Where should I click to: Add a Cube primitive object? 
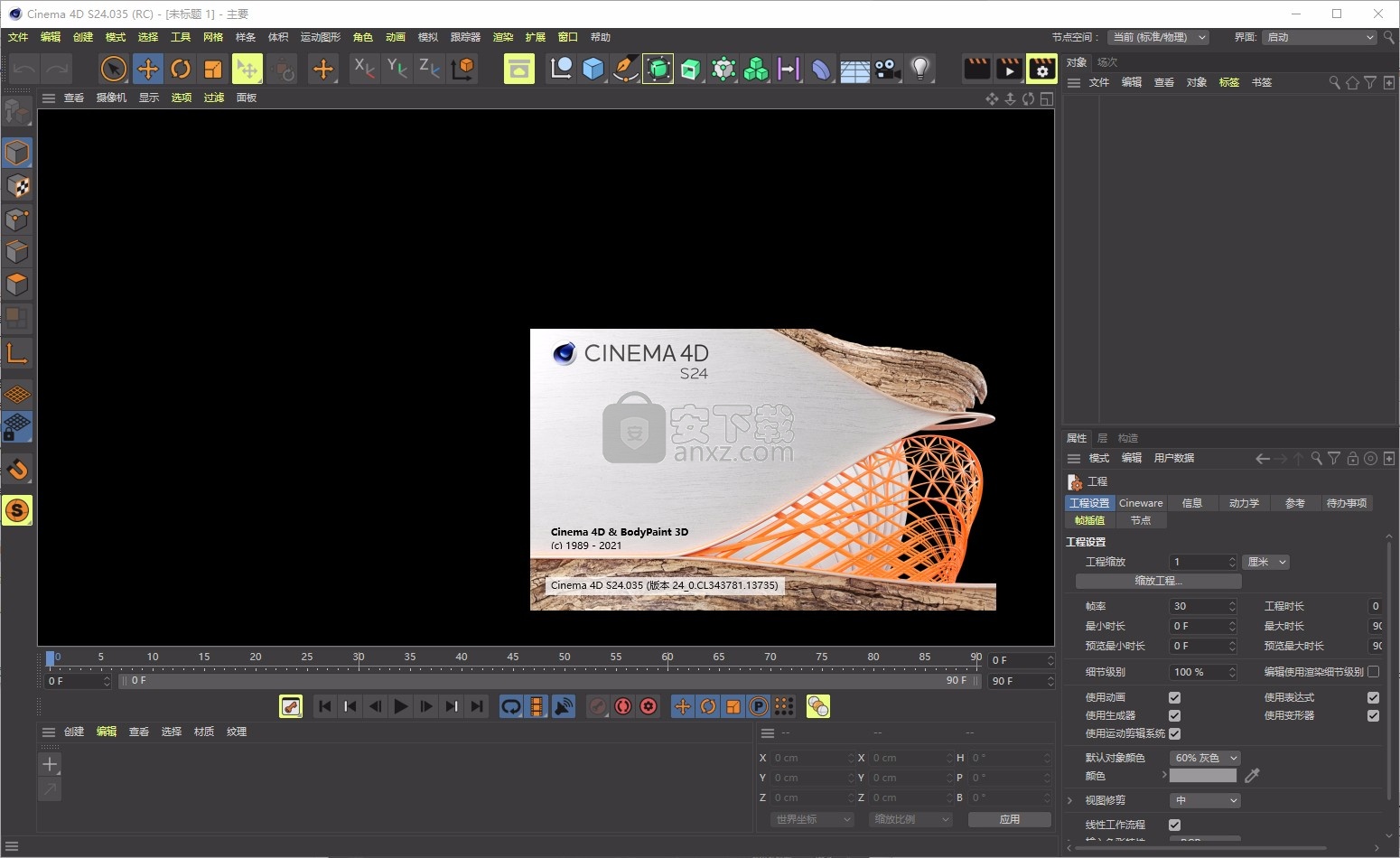coord(593,69)
